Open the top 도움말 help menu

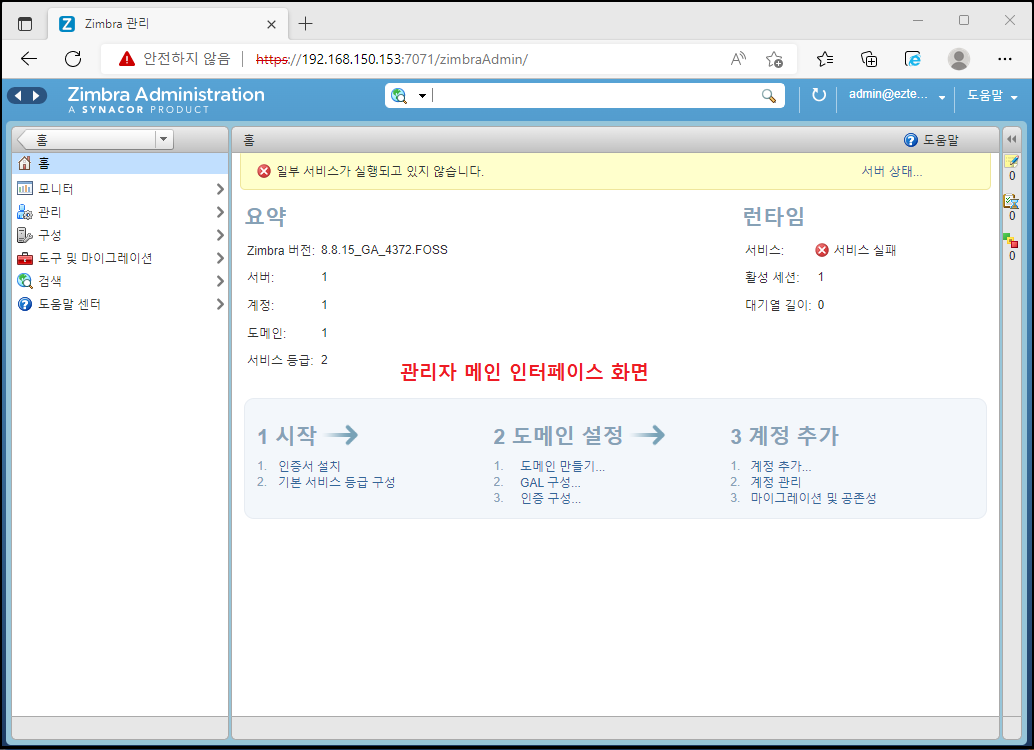[x=992, y=96]
